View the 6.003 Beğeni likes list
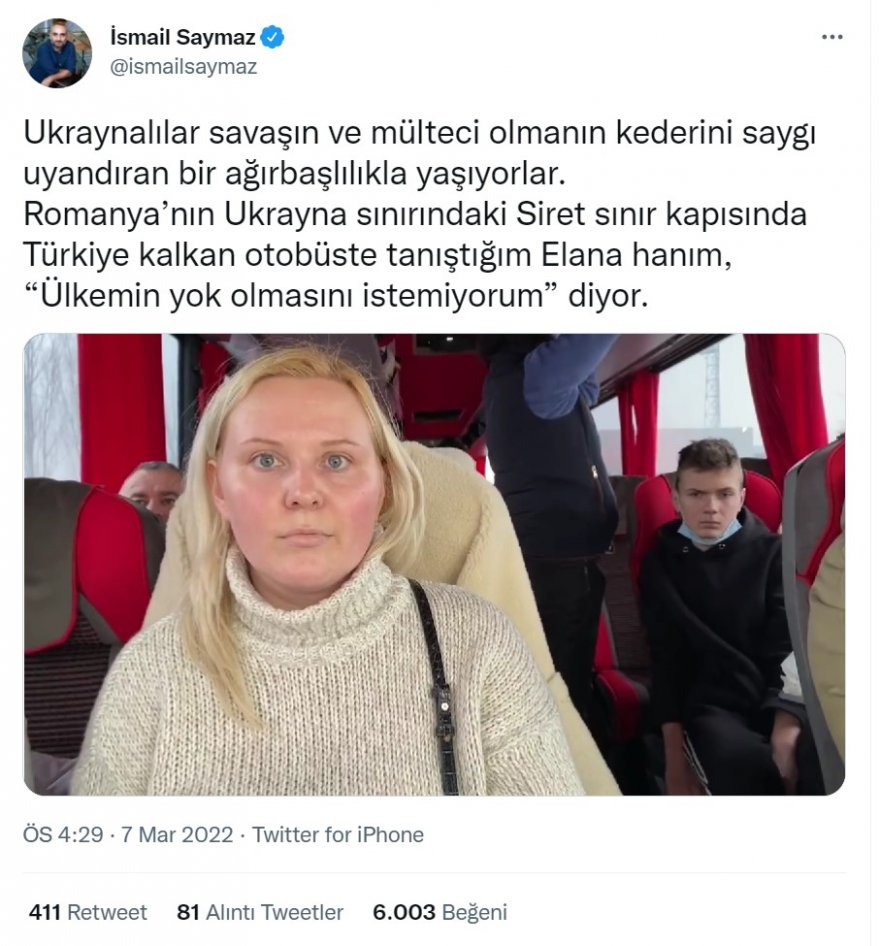880x946 pixels. click(x=440, y=912)
